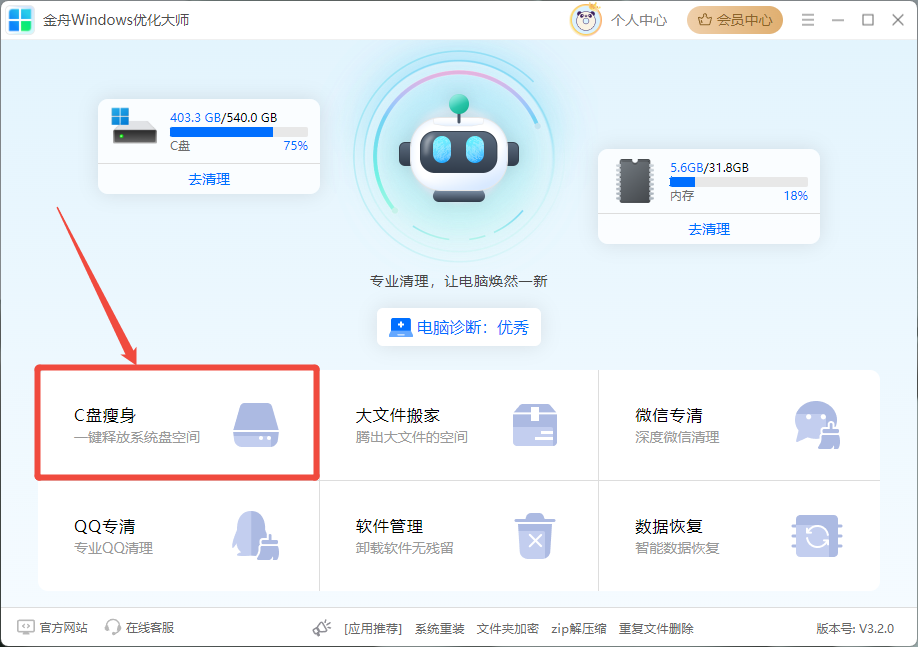
Task: Click 去清理 under 内存
Action: click(x=709, y=229)
